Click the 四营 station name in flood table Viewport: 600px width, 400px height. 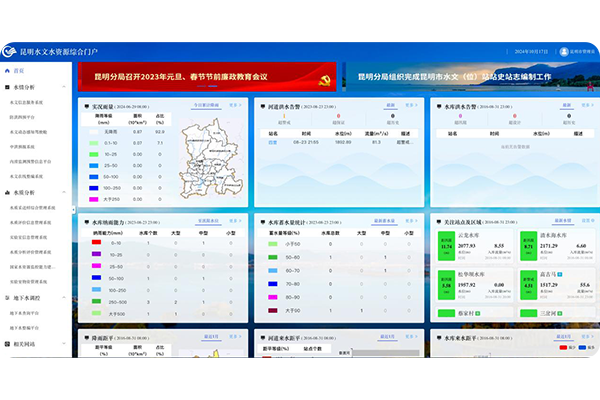pyautogui.click(x=273, y=141)
